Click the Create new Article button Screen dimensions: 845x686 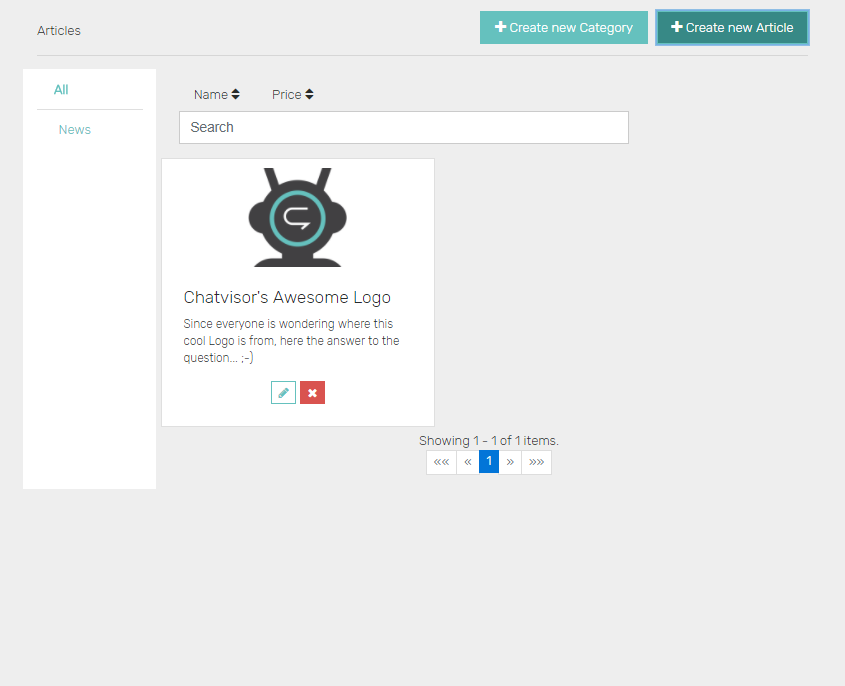732,27
